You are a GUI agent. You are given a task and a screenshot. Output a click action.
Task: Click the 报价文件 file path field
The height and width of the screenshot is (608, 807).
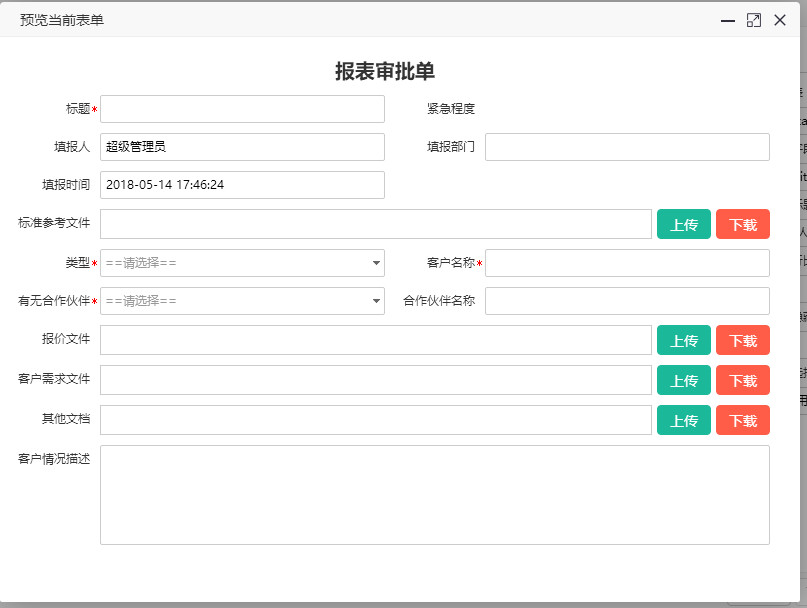pos(376,340)
